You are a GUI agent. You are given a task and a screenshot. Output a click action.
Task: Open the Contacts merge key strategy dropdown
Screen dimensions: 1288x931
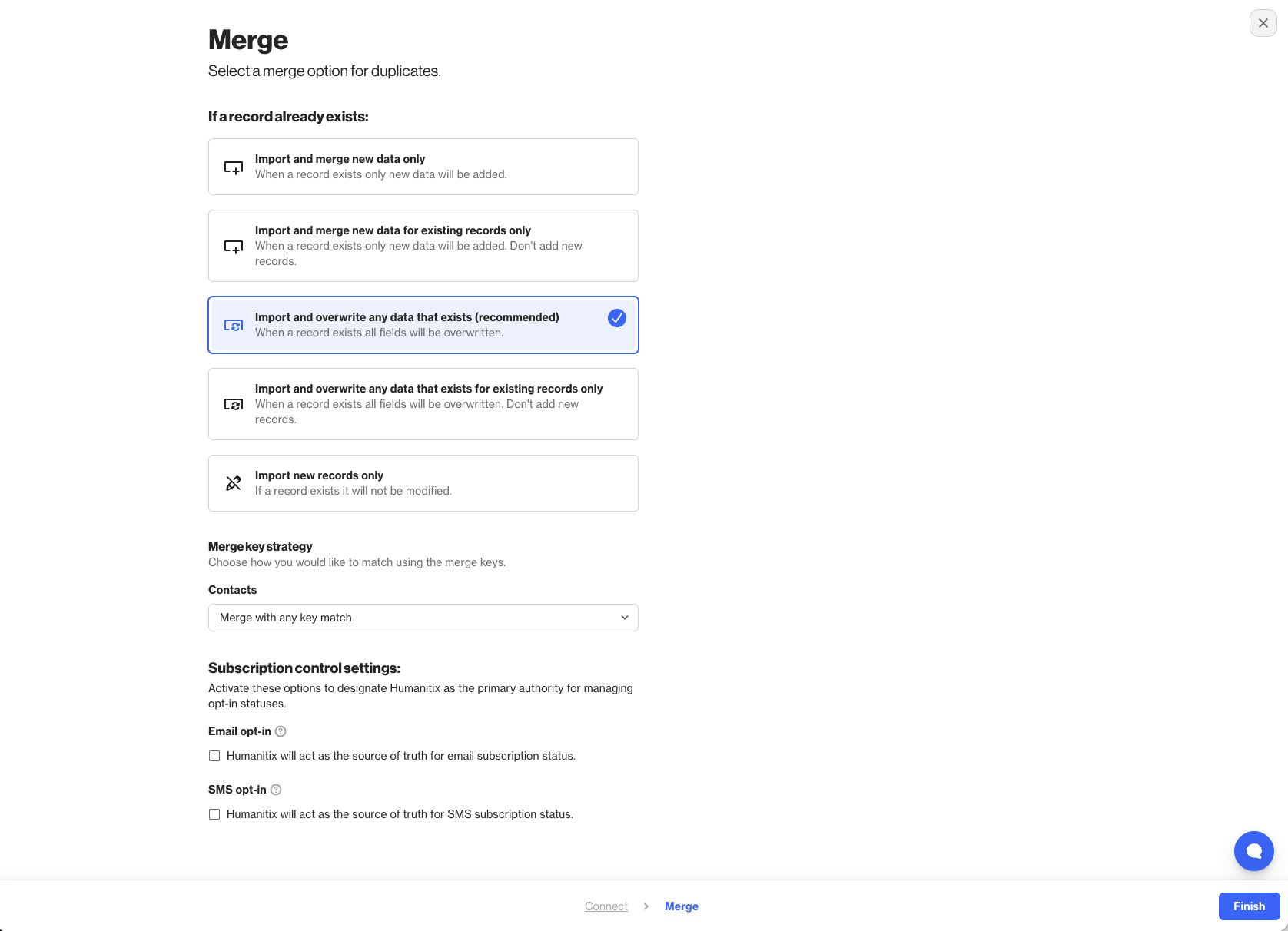pos(423,618)
